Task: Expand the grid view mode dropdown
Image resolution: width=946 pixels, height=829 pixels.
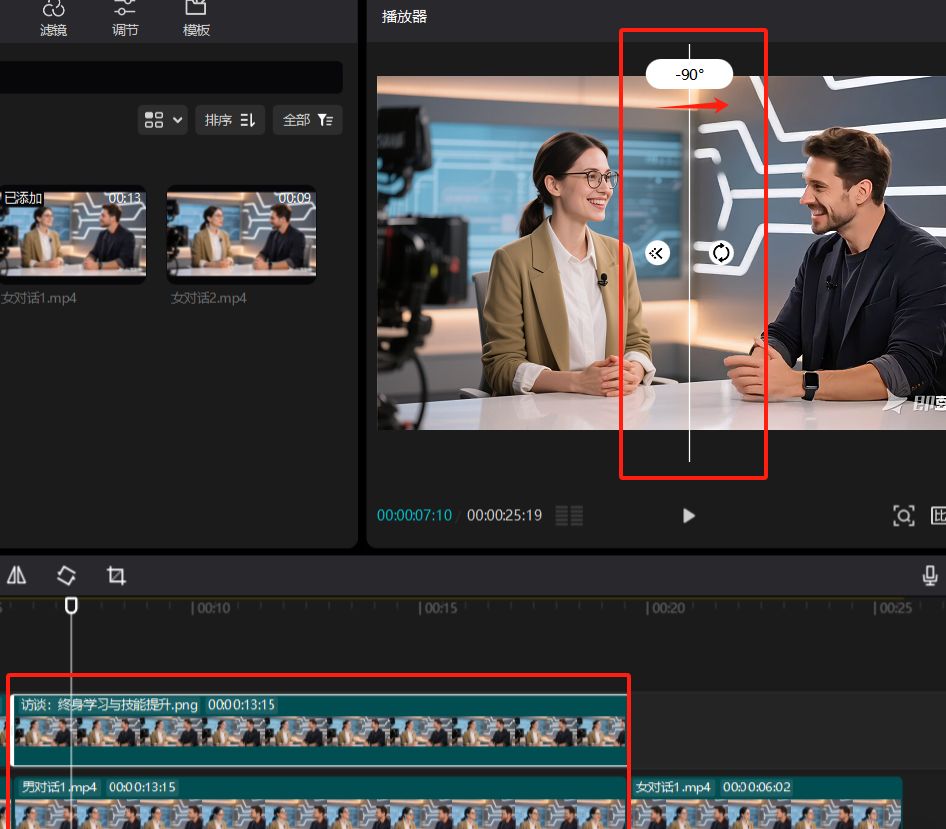Action: pyautogui.click(x=164, y=120)
